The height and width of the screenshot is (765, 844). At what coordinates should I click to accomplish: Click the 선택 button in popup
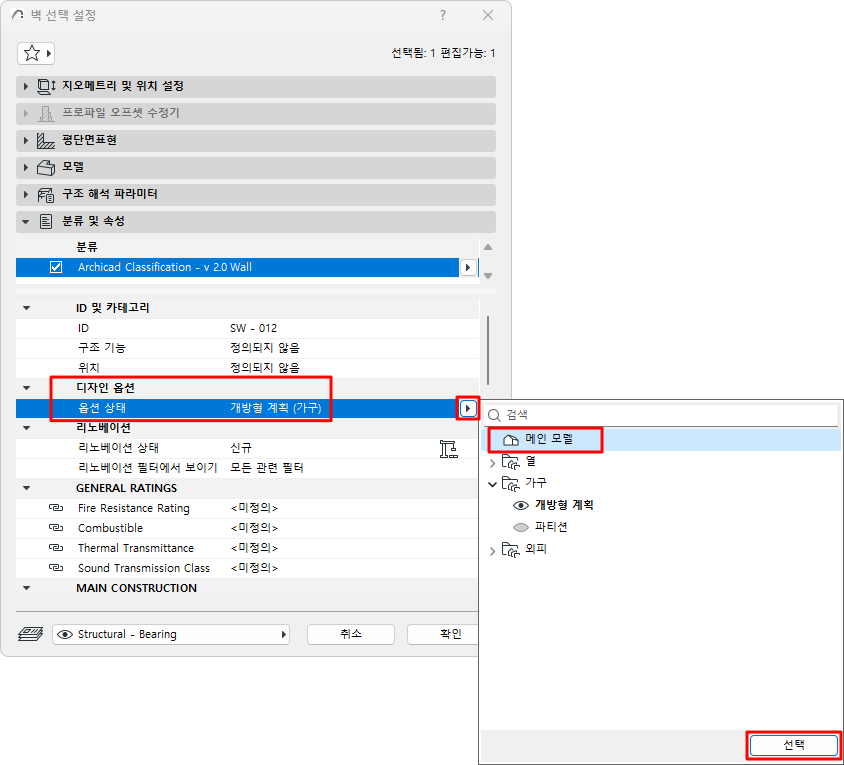[x=793, y=745]
